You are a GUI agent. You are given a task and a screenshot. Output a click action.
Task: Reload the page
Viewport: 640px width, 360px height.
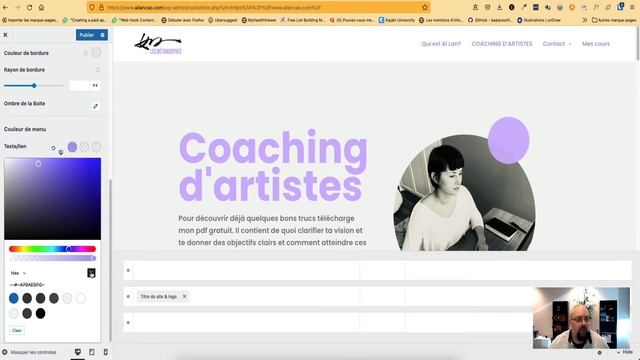pos(29,7)
